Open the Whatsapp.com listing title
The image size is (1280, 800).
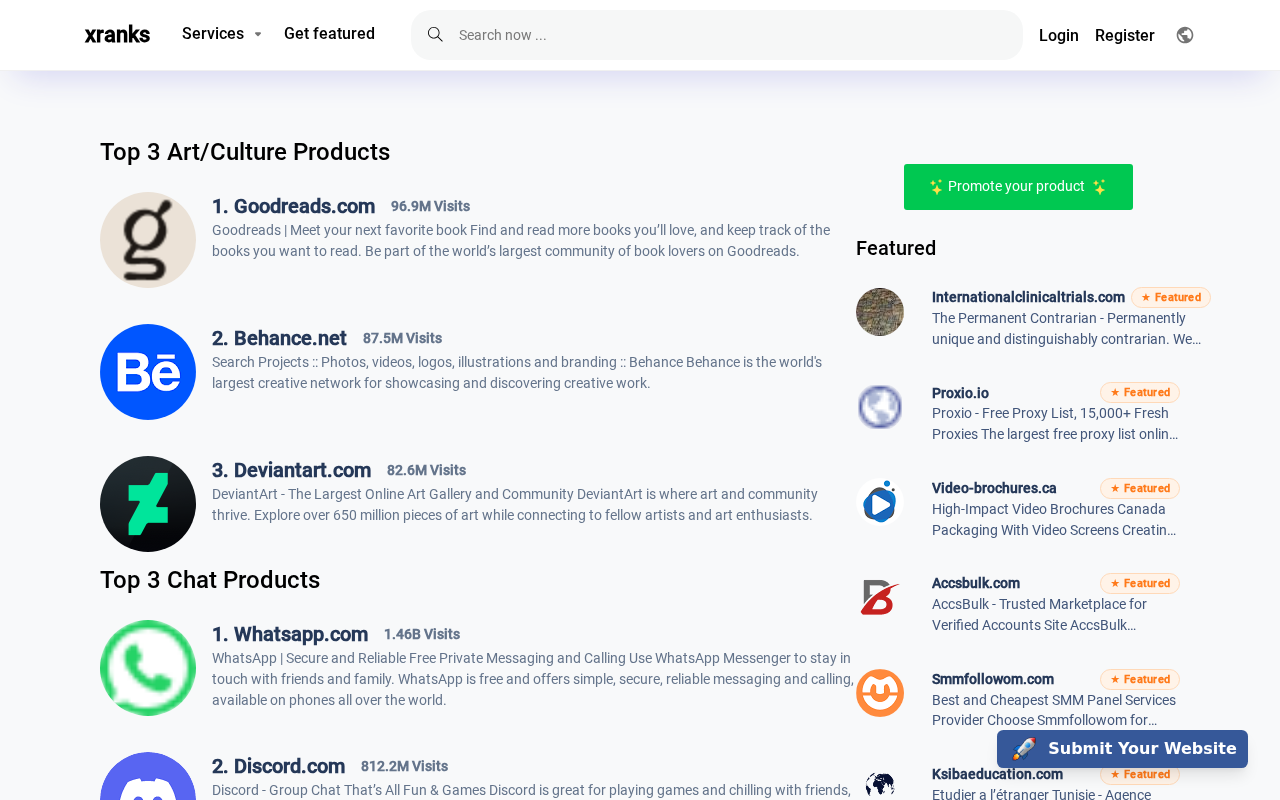[290, 634]
